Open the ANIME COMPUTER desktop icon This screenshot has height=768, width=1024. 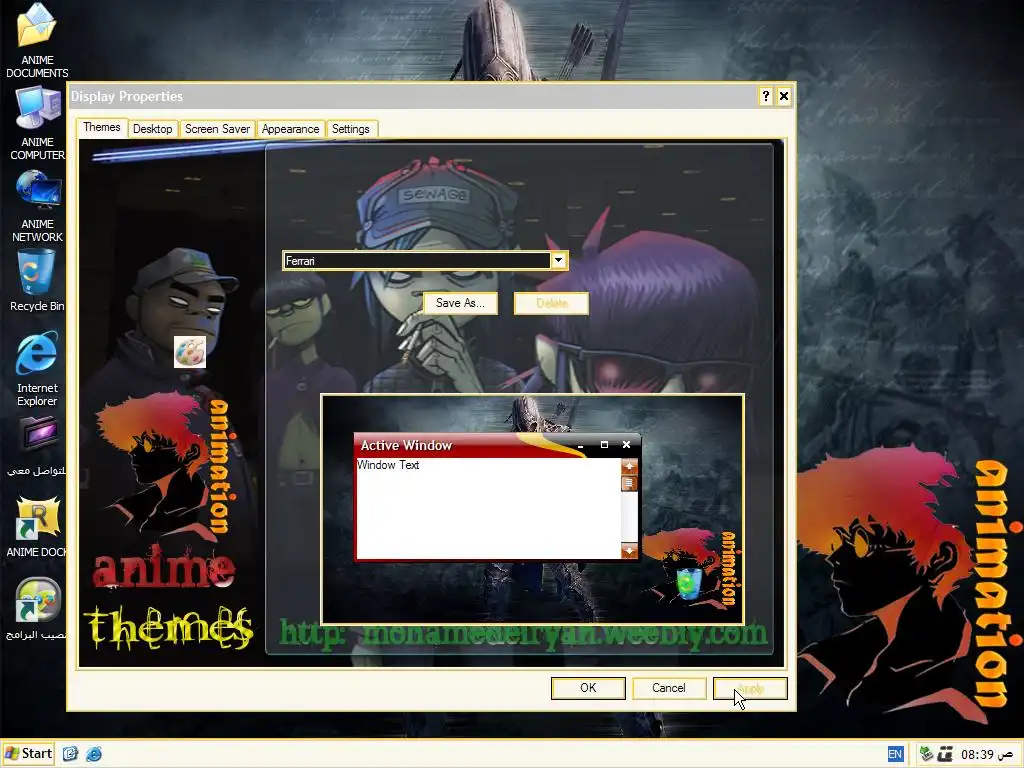(37, 123)
